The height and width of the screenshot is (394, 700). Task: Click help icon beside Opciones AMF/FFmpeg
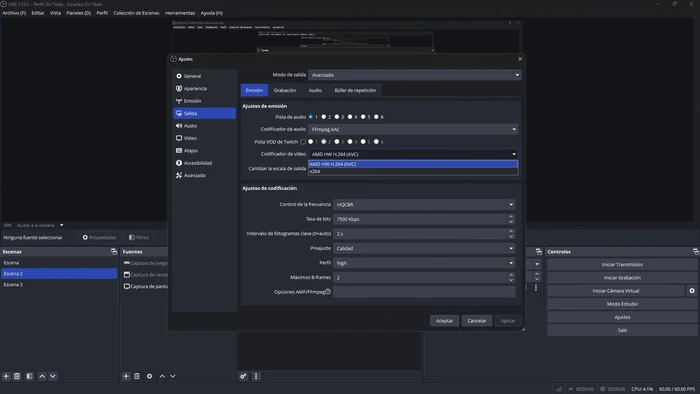click(328, 291)
